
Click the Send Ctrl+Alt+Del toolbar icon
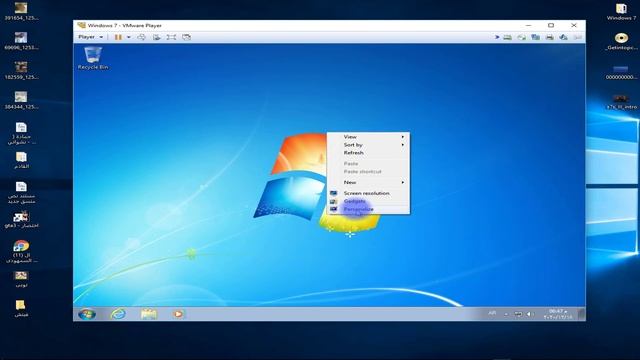pyautogui.click(x=141, y=37)
